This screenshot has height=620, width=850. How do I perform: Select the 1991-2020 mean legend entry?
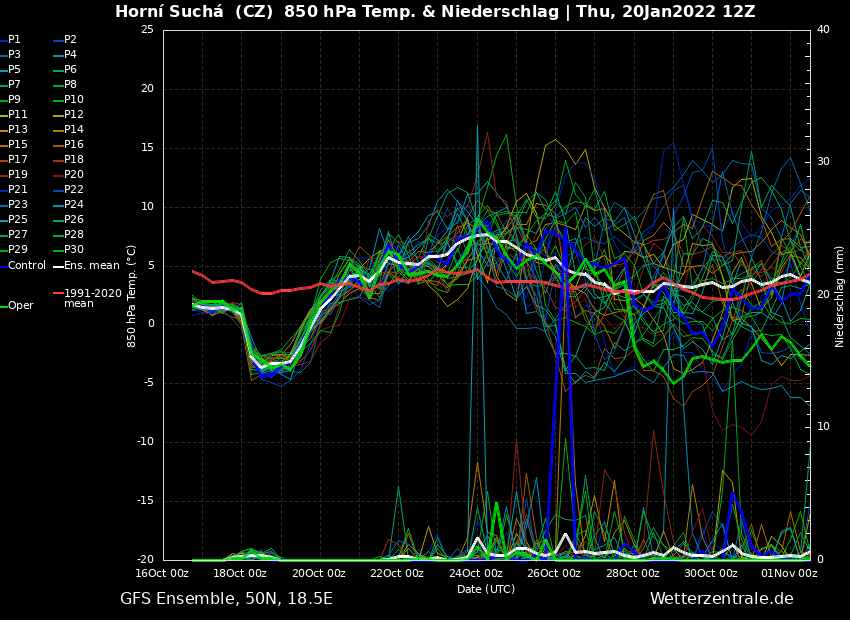pyautogui.click(x=92, y=298)
